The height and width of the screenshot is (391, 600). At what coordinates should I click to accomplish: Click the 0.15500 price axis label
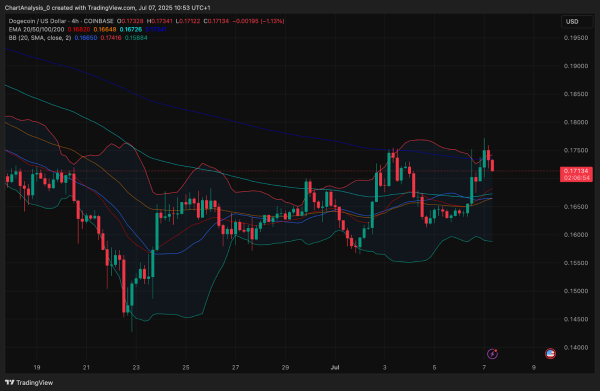(576, 263)
